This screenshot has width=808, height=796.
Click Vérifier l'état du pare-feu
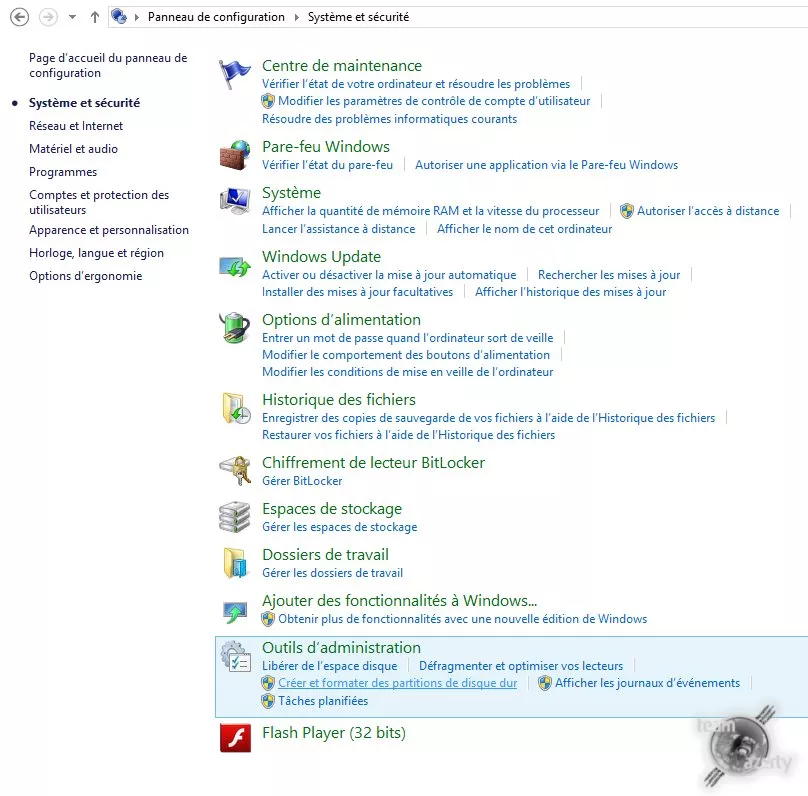327,165
